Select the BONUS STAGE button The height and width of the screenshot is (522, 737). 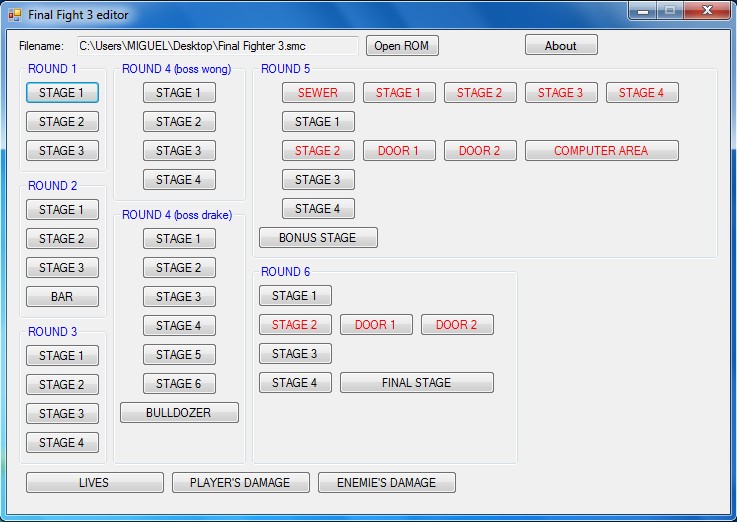click(318, 238)
